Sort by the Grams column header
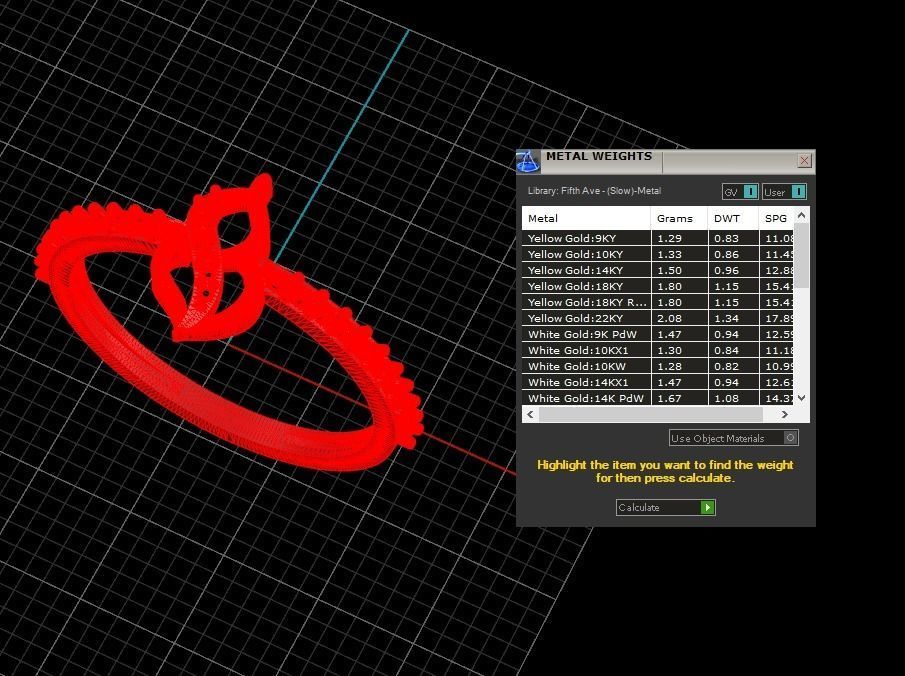Screen dimensions: 905x676 [x=679, y=218]
